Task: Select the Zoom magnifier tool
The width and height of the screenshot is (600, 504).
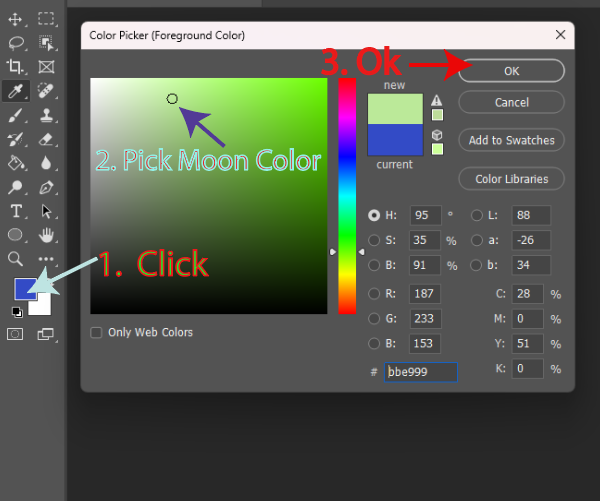Action: [x=15, y=259]
